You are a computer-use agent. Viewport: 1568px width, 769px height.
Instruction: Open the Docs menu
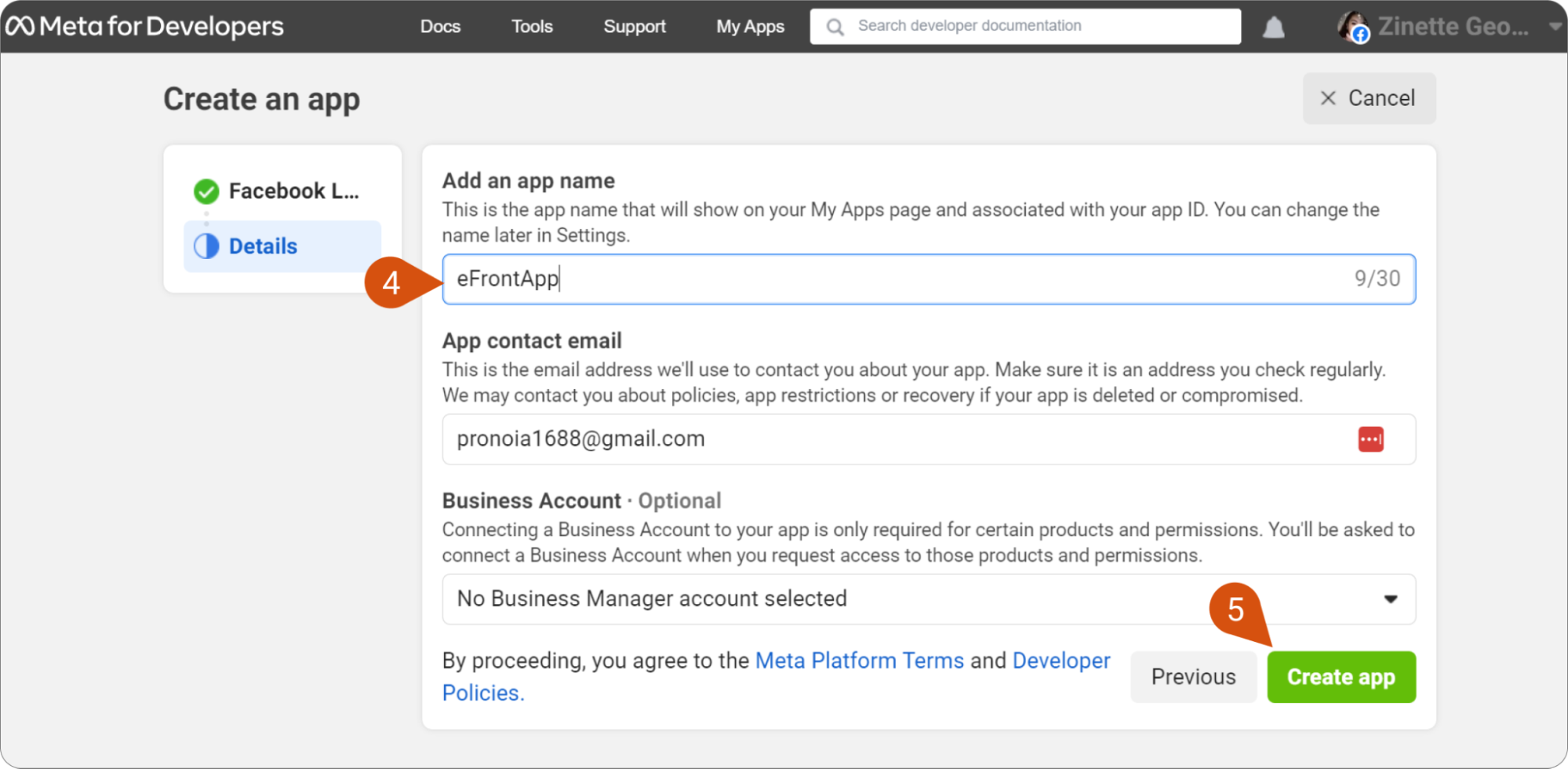point(440,27)
